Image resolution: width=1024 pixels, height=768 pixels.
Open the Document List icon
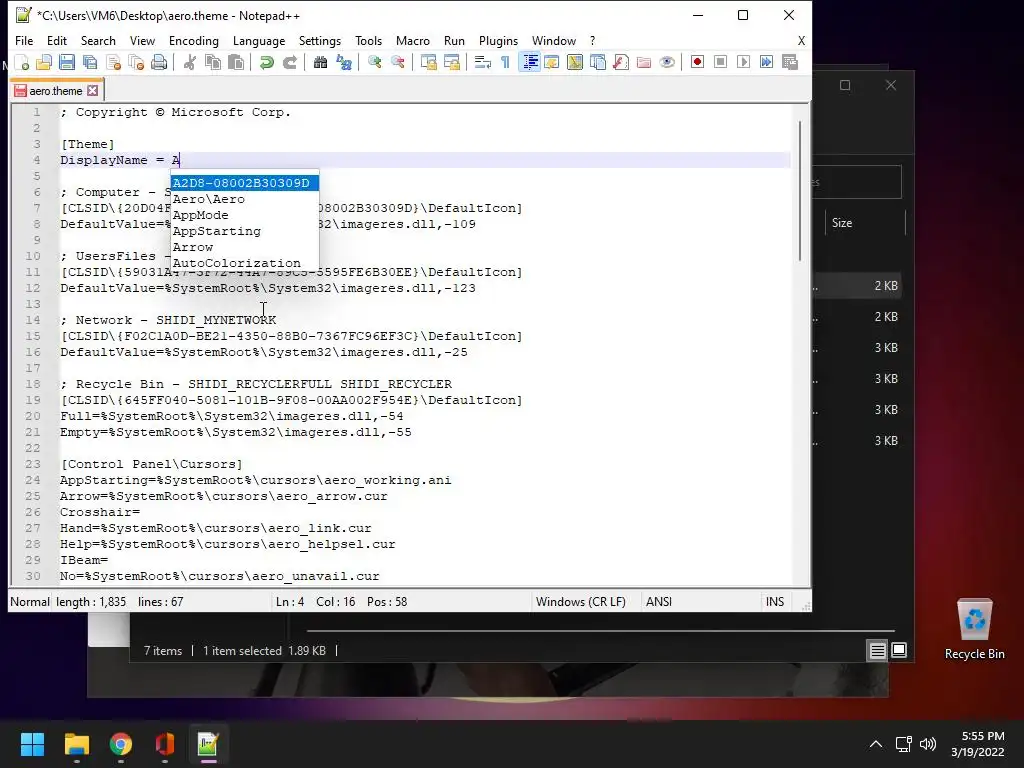[598, 62]
